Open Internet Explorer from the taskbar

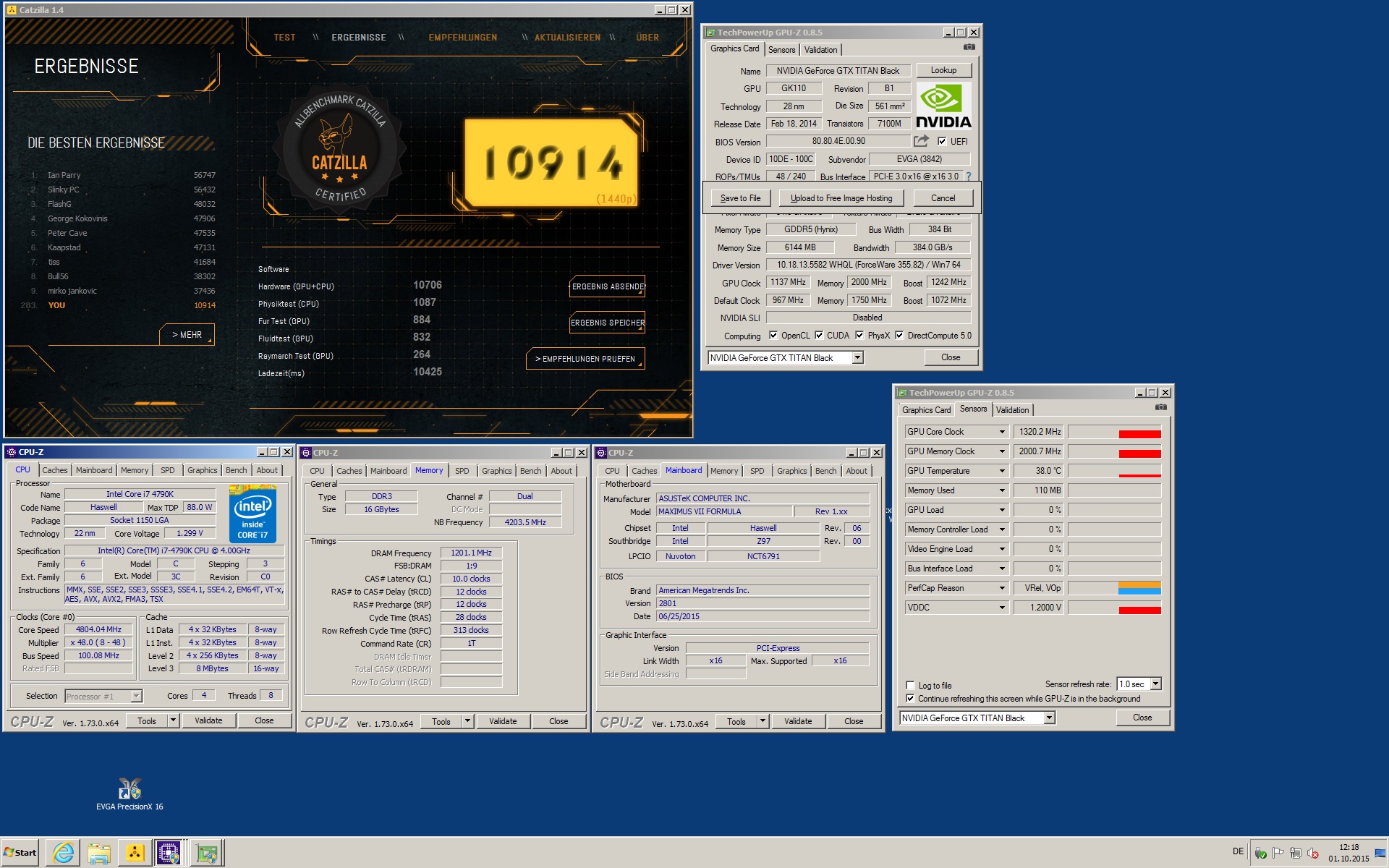[x=63, y=853]
